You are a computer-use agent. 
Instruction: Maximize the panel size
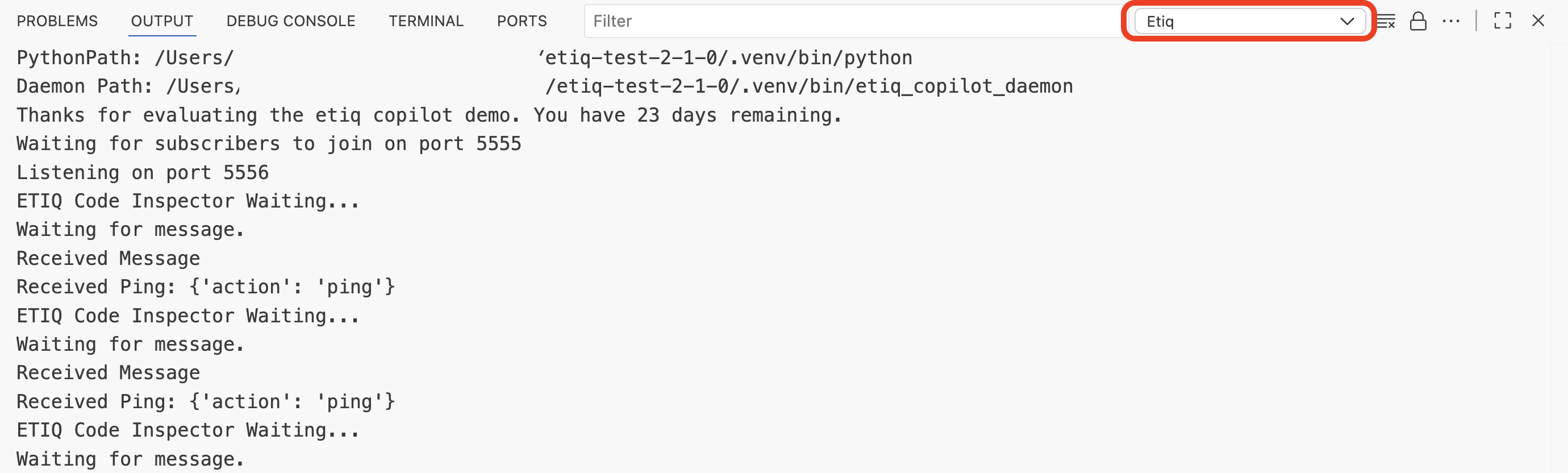click(1502, 21)
